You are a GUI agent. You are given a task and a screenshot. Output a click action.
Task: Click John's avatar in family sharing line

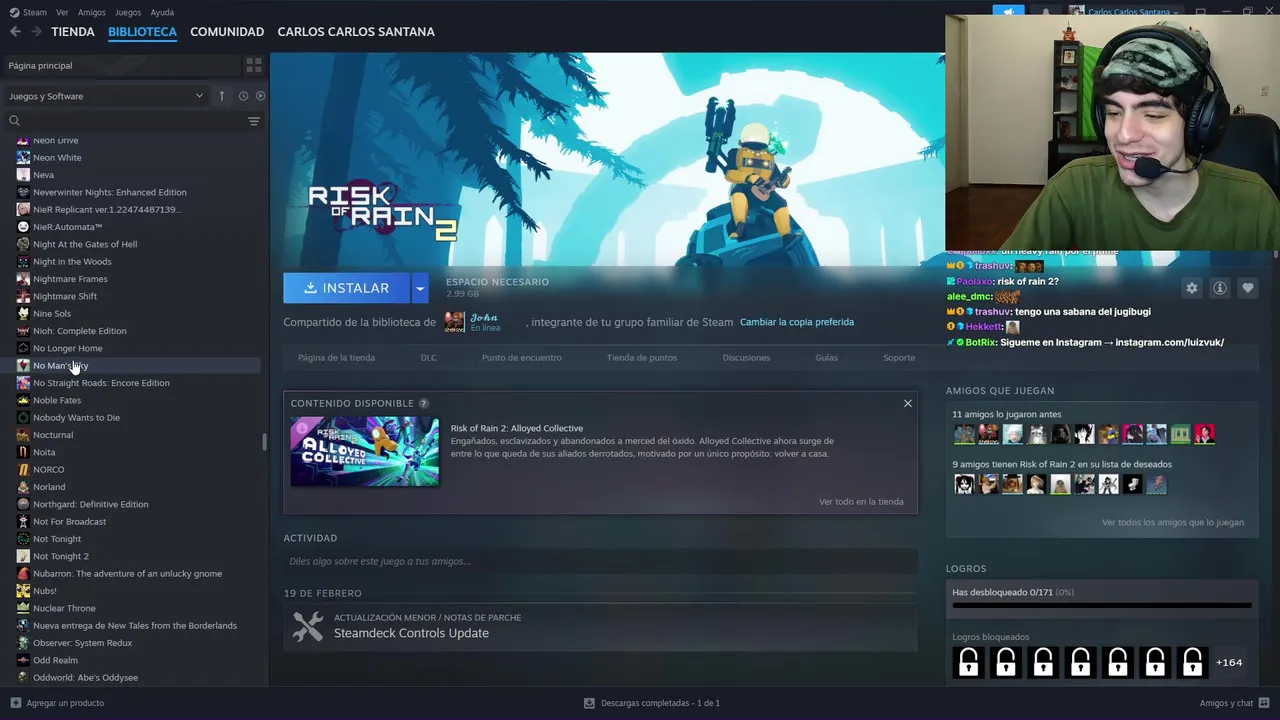pyautogui.click(x=455, y=322)
